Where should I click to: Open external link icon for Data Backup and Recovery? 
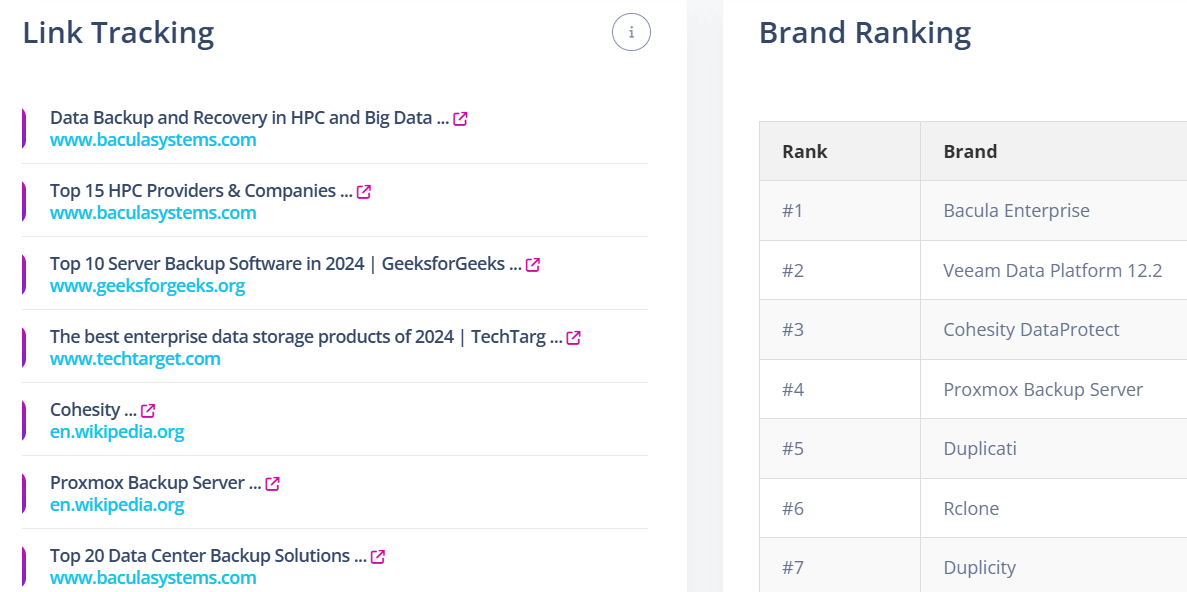tap(460, 119)
